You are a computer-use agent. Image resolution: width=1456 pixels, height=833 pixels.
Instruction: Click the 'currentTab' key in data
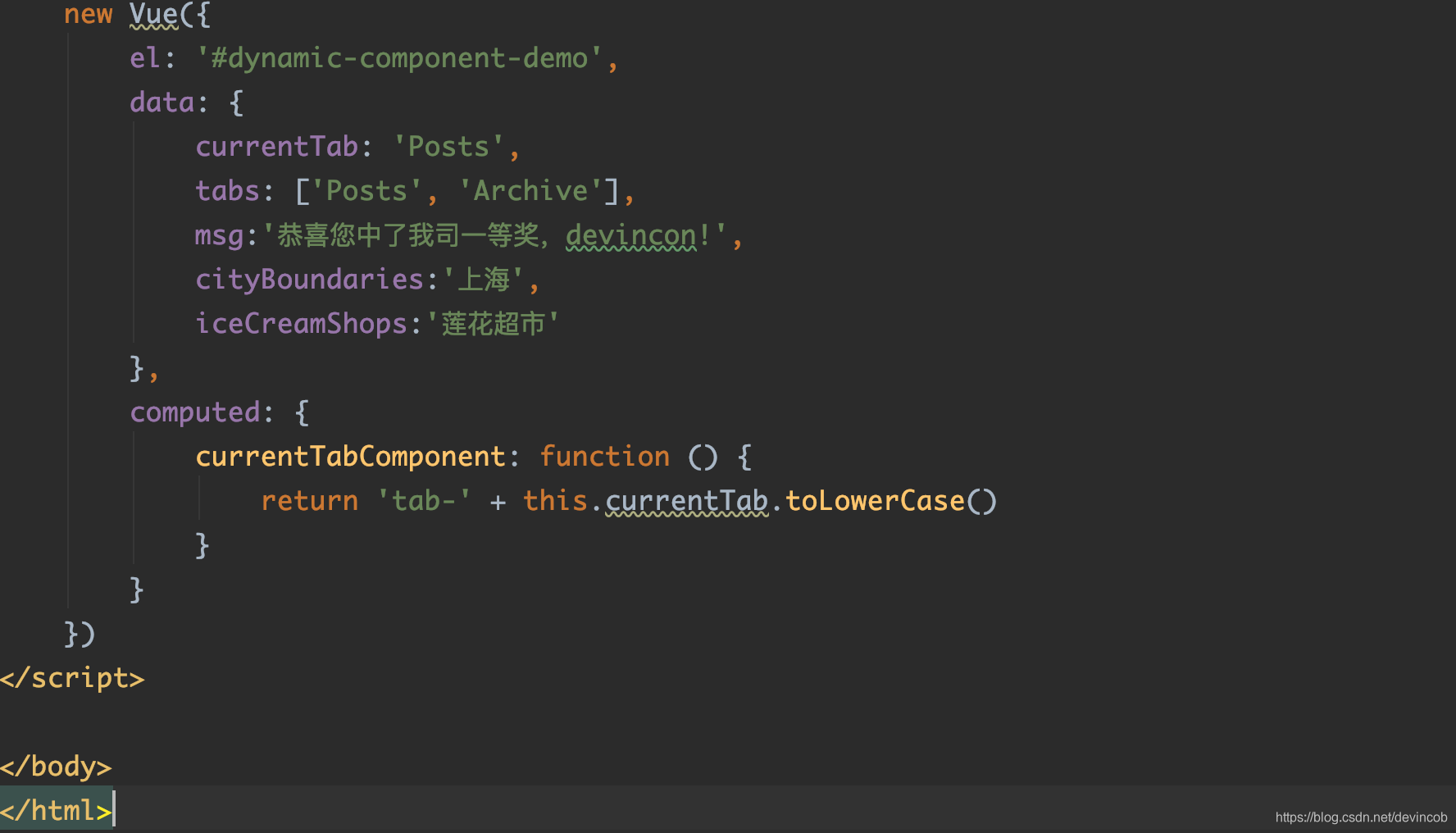[276, 147]
